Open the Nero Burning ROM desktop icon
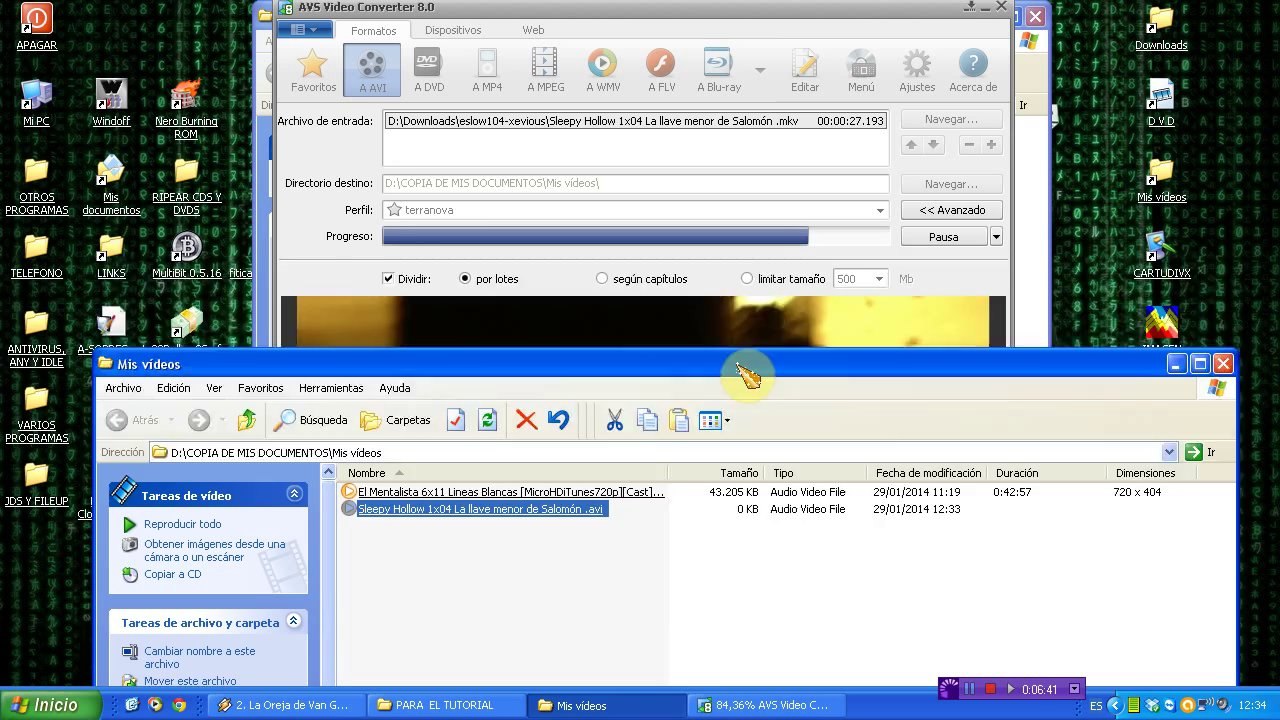The image size is (1280, 720). 186,108
